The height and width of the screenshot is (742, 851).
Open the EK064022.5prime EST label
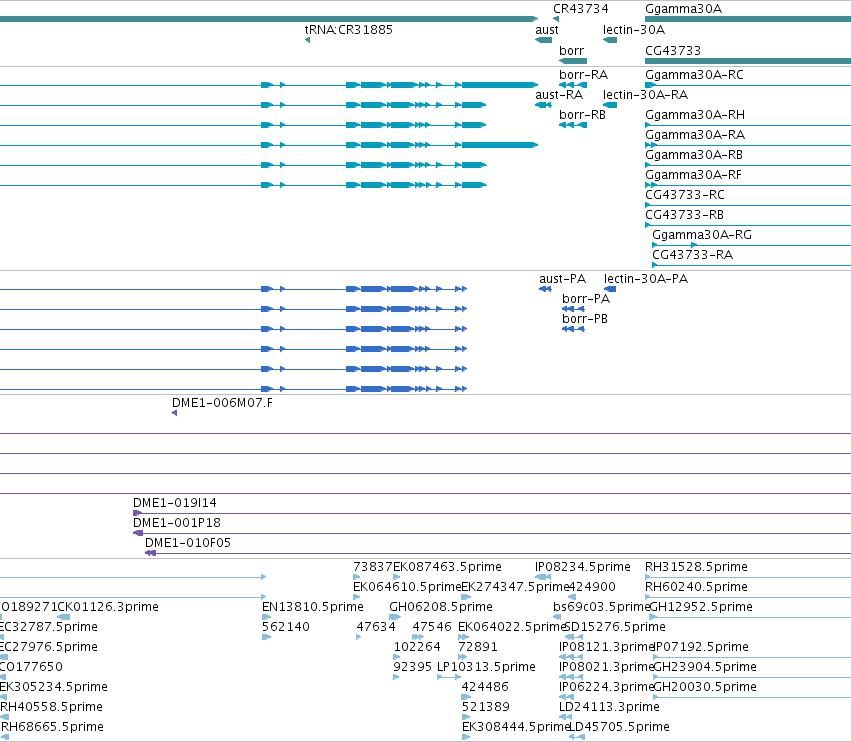pyautogui.click(x=511, y=627)
